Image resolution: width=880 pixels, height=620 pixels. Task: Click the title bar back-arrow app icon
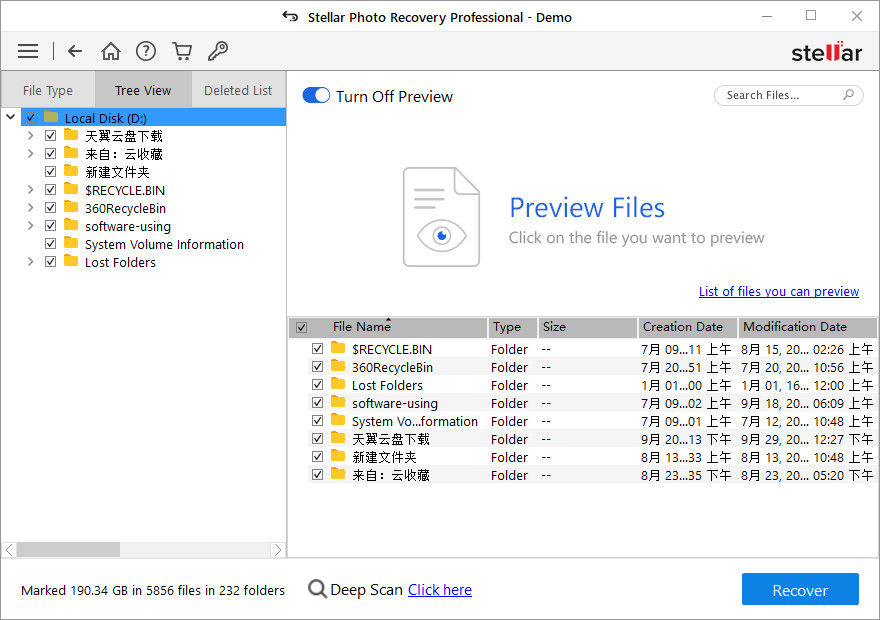[290, 16]
